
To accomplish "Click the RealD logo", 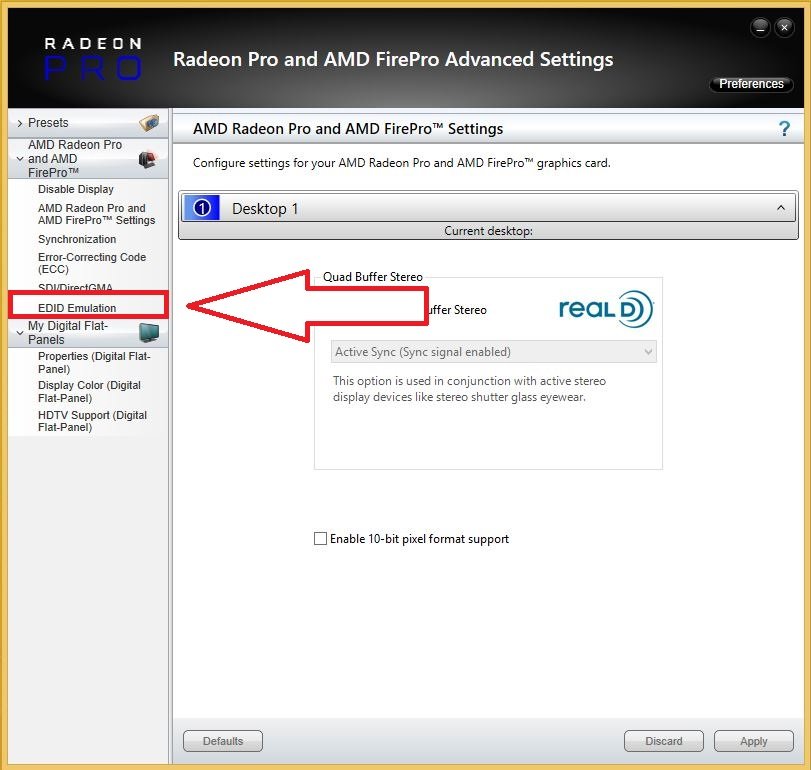I will 606,309.
